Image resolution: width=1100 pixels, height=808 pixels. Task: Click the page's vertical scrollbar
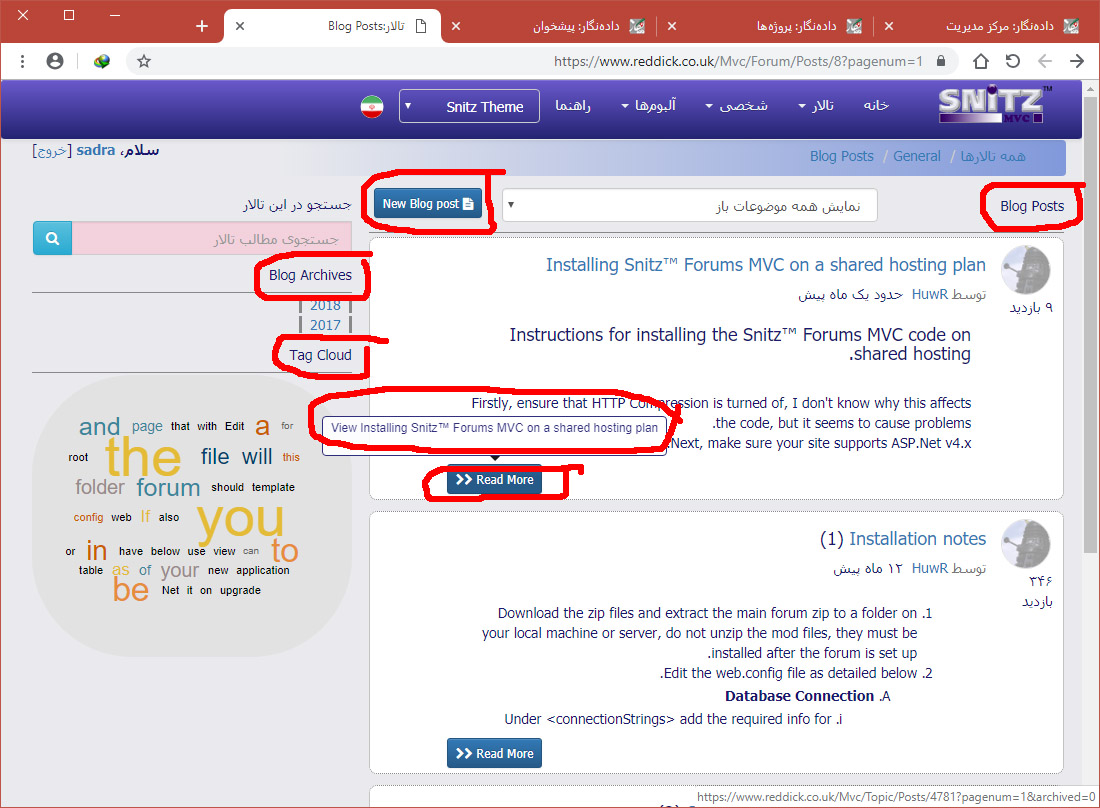pos(1091,400)
